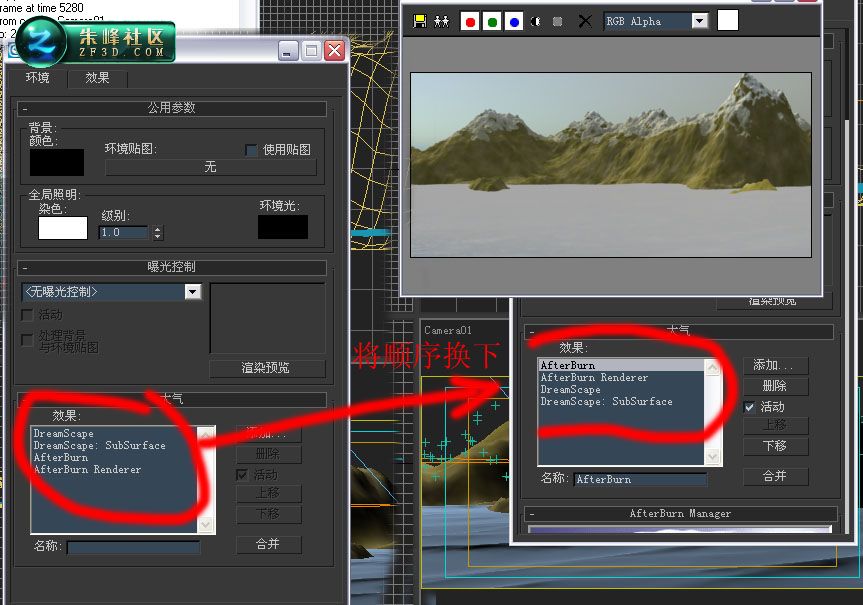Click the 渲染预览 button in left dialog
Screen dimensions: 863x605
click(267, 368)
